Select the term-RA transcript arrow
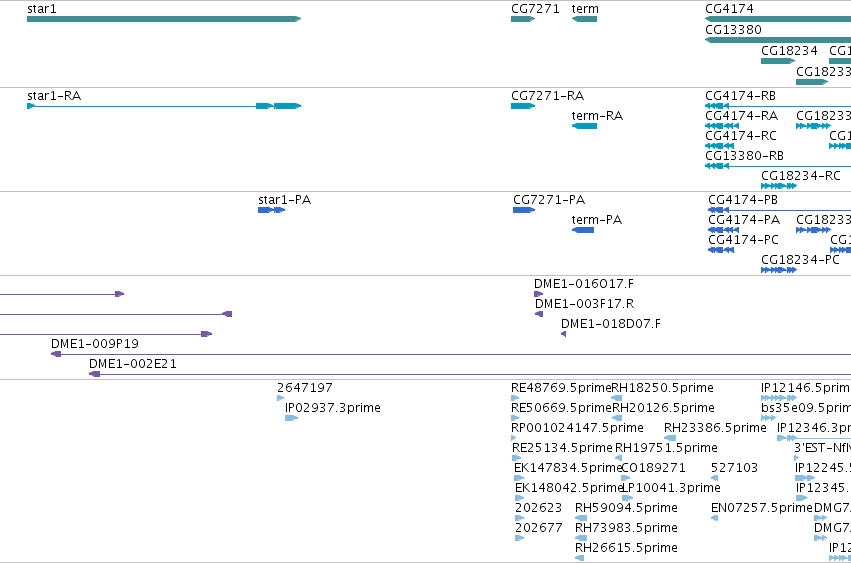This screenshot has width=851, height=563. point(585,126)
